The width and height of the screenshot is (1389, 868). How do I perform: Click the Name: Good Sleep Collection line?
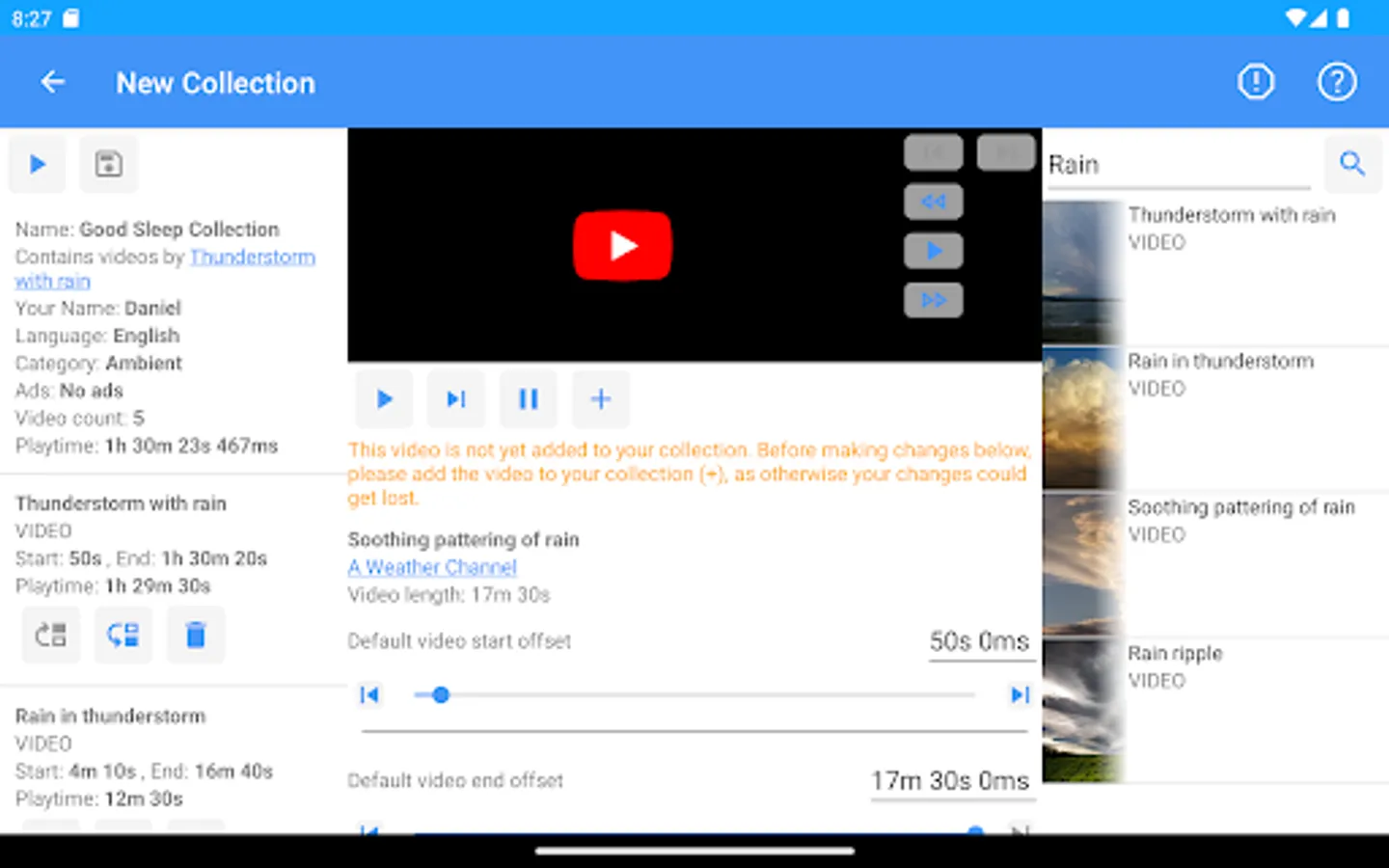148,230
